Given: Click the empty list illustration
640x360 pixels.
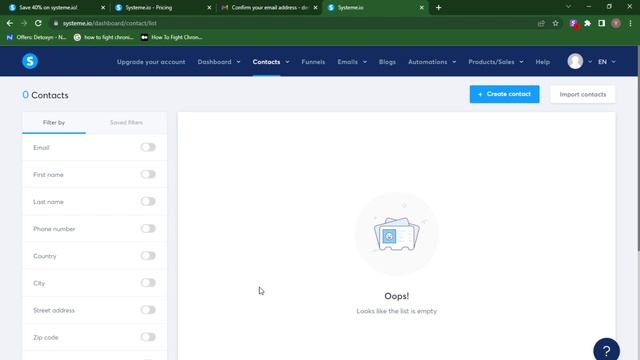Looking at the screenshot, I should 396,233.
